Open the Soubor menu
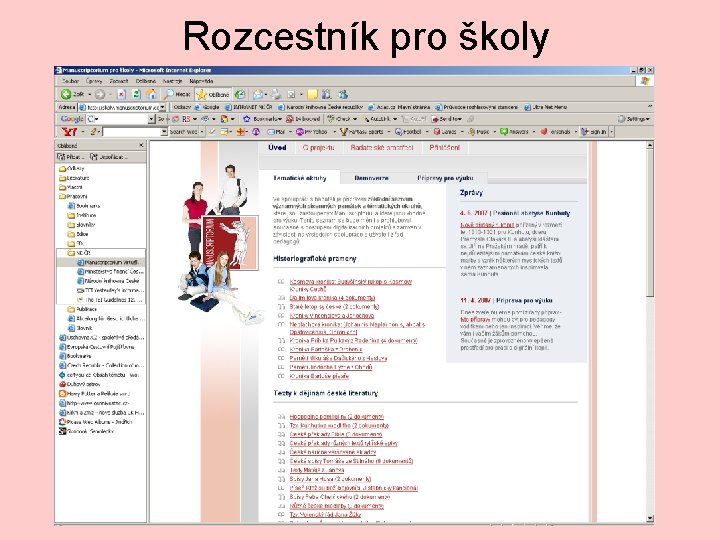Image resolution: width=720 pixels, height=540 pixels. 70,81
